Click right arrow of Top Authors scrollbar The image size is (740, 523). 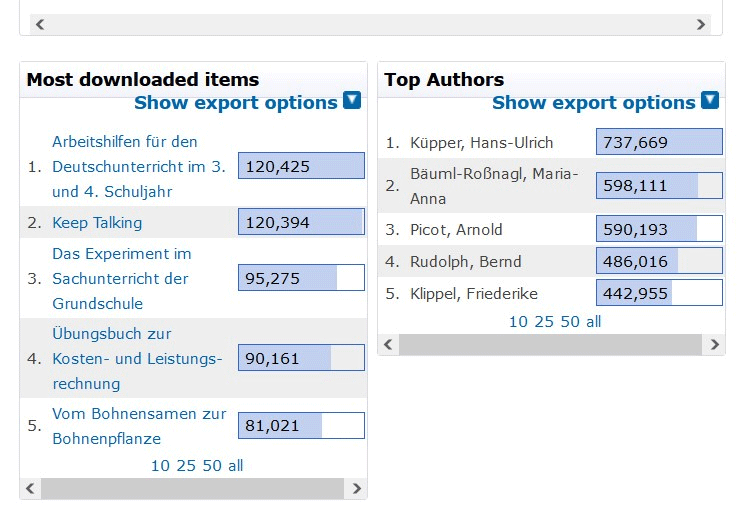click(x=715, y=344)
